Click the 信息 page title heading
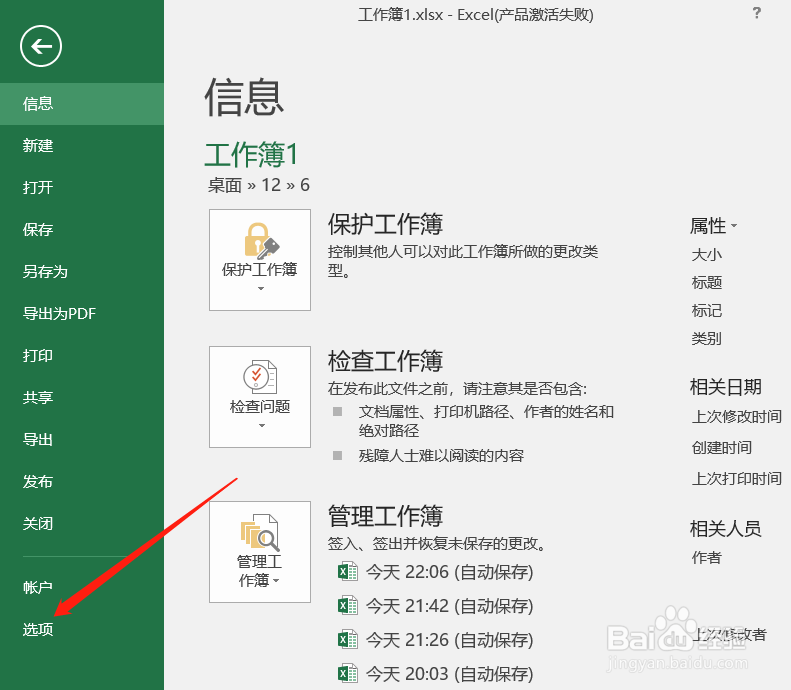The image size is (791, 690). [x=244, y=97]
